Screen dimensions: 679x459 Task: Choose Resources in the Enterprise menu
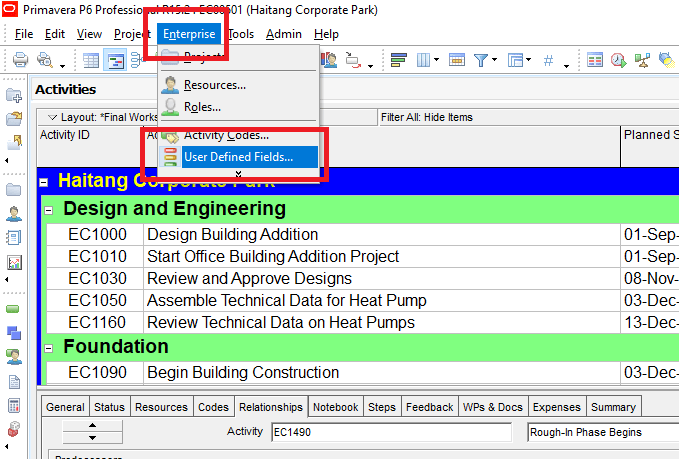(239, 85)
